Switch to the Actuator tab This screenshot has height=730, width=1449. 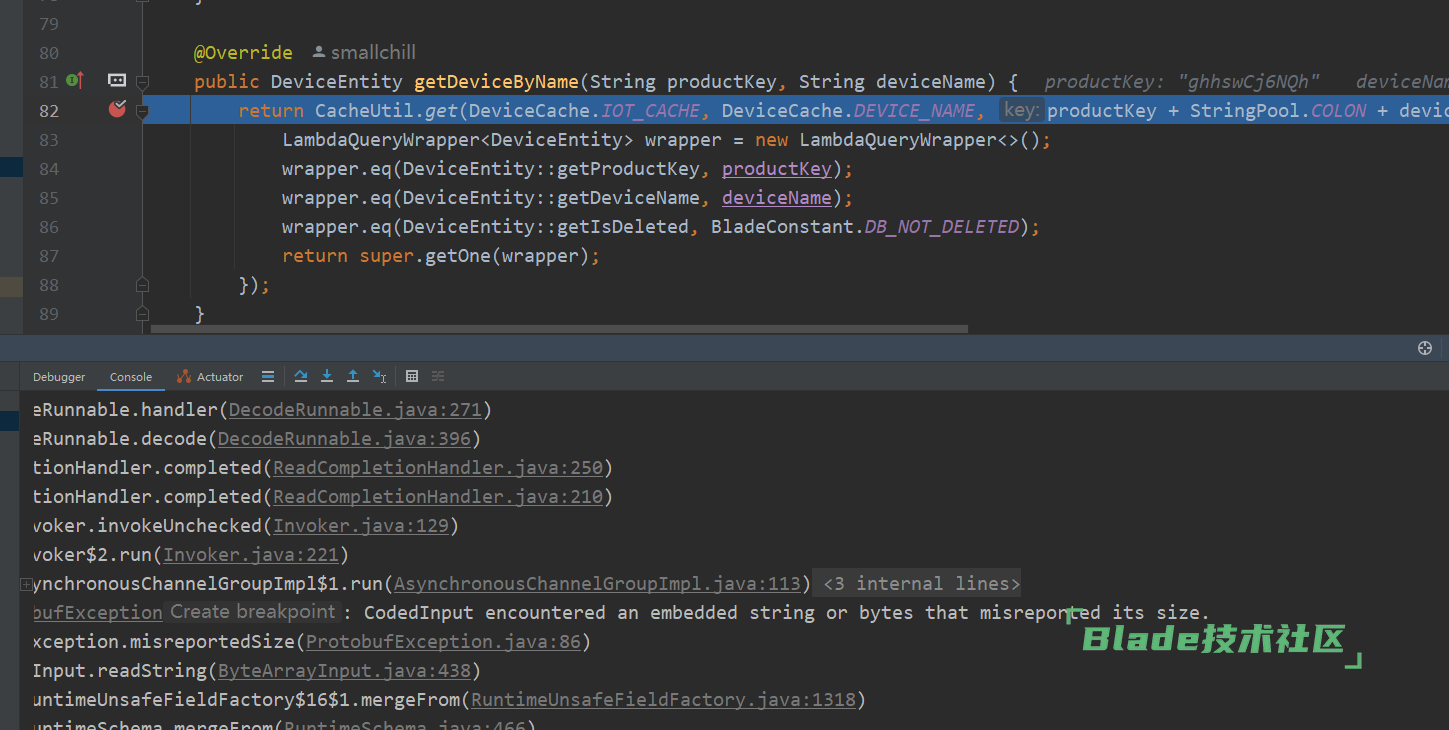pos(210,377)
